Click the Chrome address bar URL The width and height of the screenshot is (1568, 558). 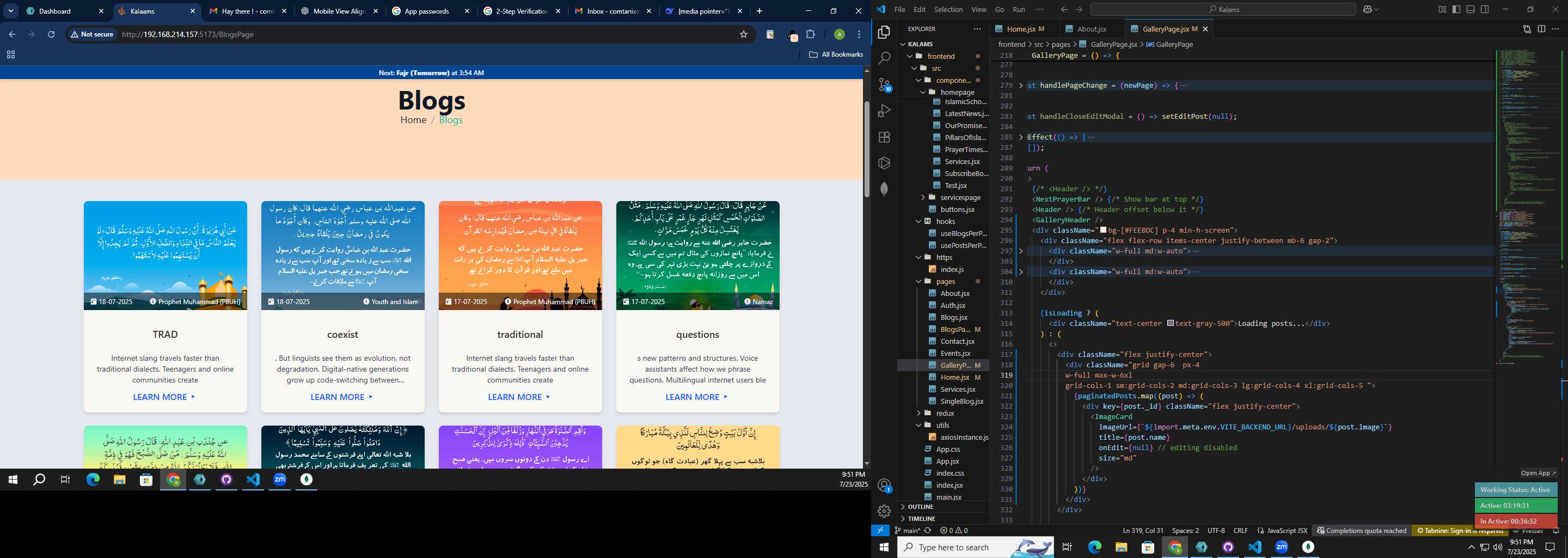click(187, 34)
